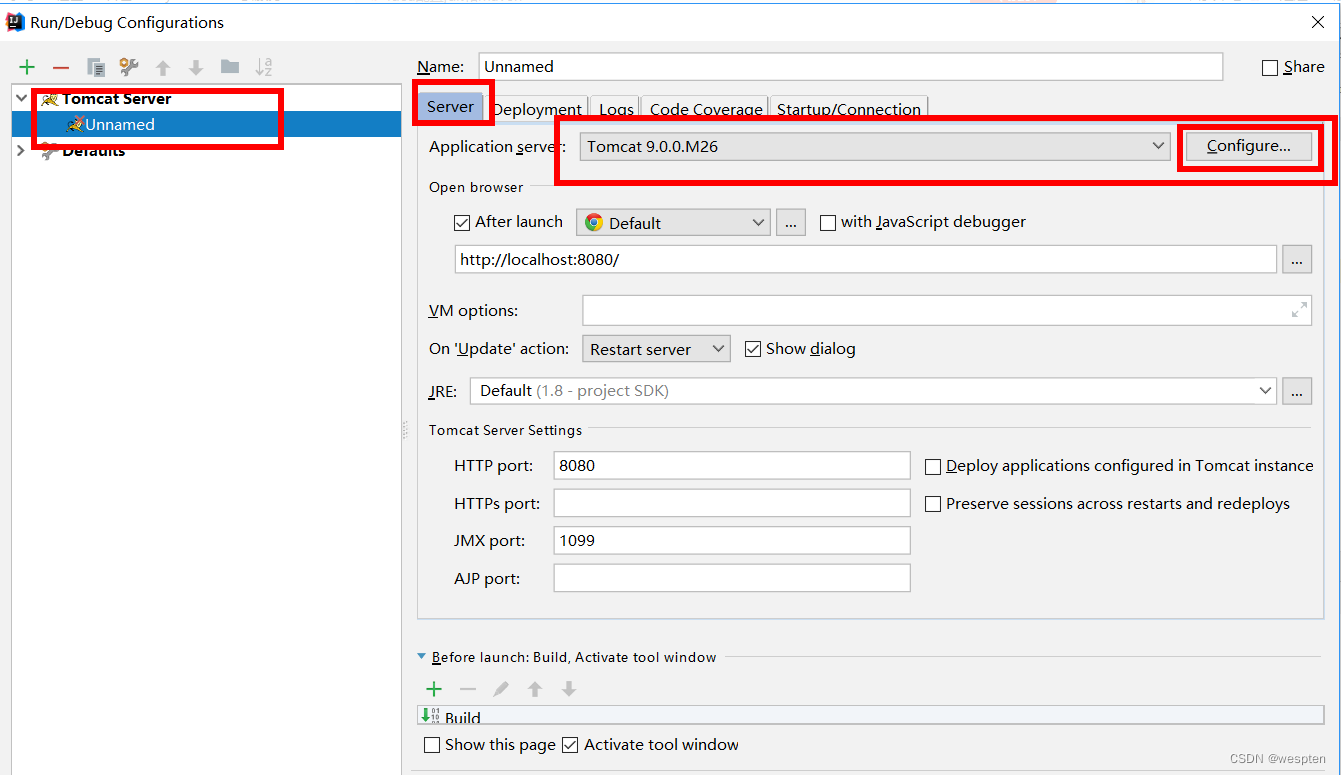
Task: Click AJP port field
Action: [732, 578]
